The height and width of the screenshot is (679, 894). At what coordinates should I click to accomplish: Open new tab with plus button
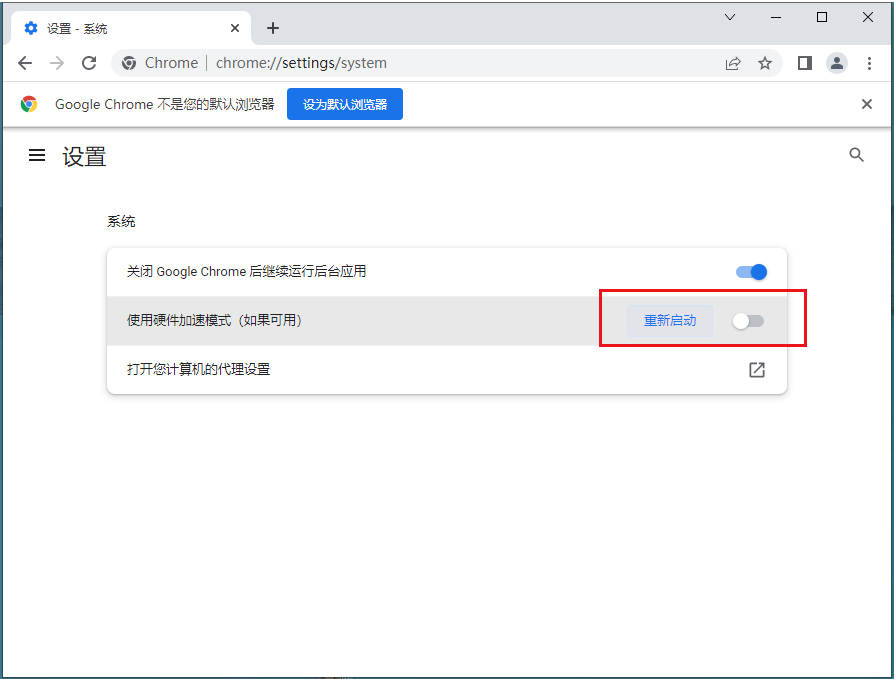click(273, 28)
